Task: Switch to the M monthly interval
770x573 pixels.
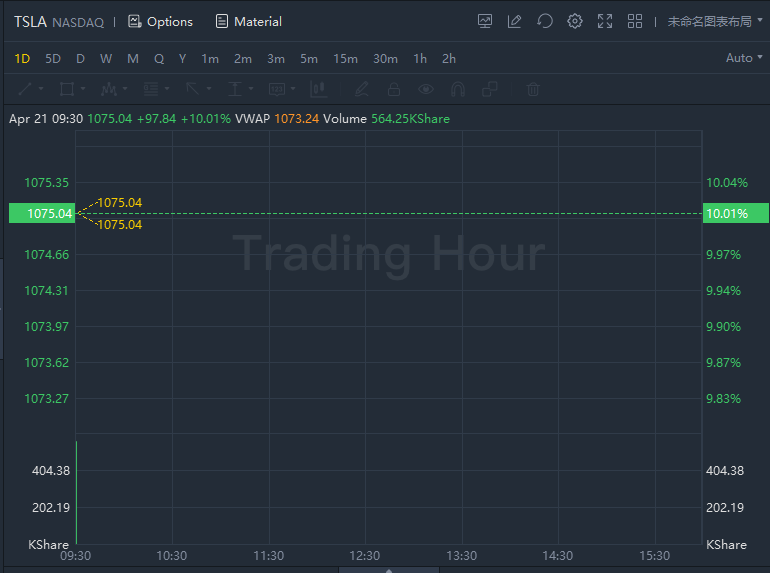Action: [133, 59]
